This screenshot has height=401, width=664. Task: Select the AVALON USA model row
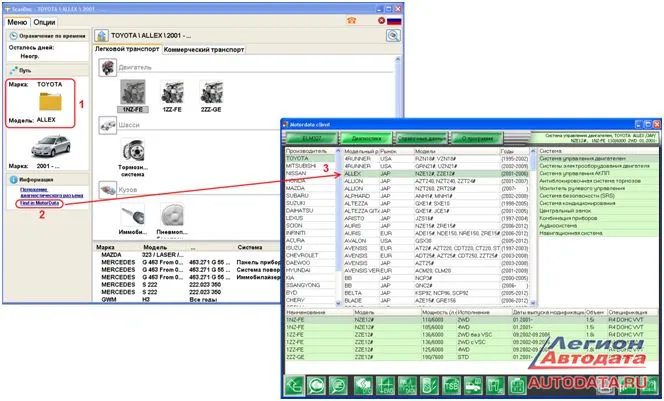(436, 241)
